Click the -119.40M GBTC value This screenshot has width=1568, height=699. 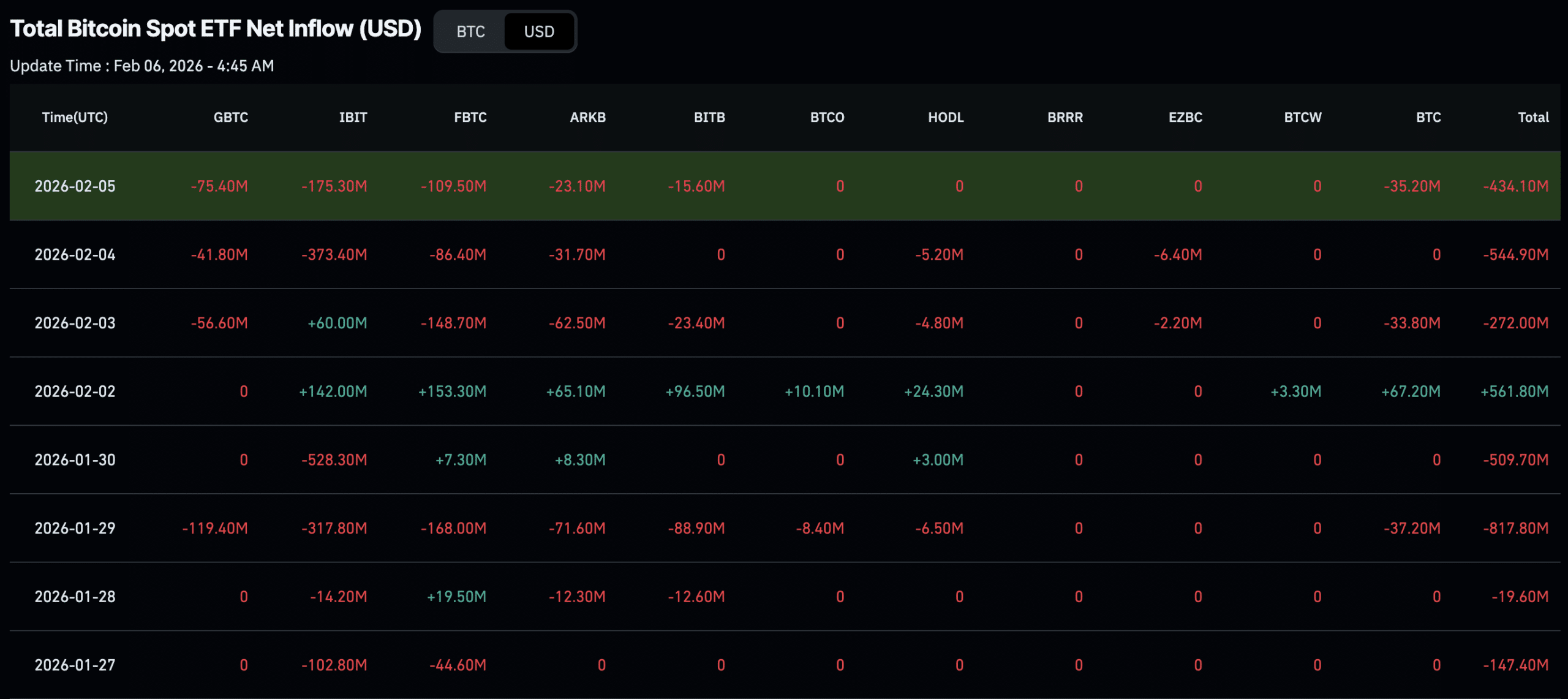click(x=215, y=528)
